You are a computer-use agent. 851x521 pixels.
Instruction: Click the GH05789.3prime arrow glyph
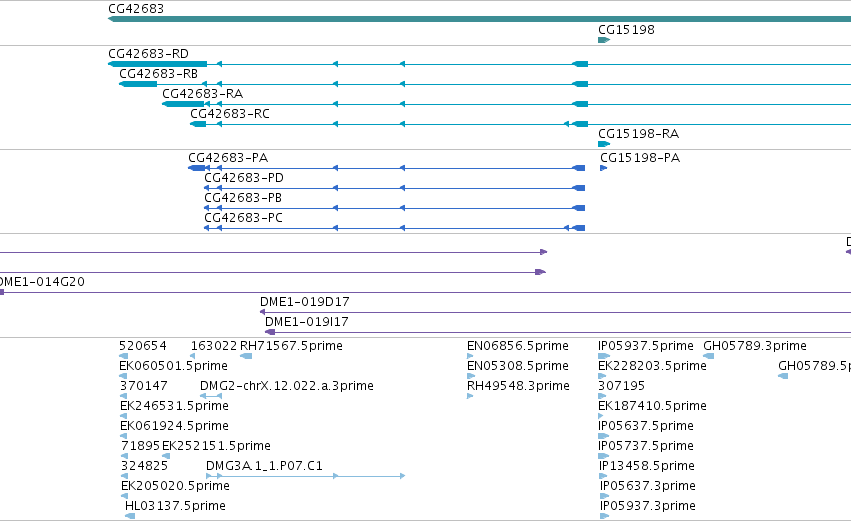pyautogui.click(x=709, y=356)
